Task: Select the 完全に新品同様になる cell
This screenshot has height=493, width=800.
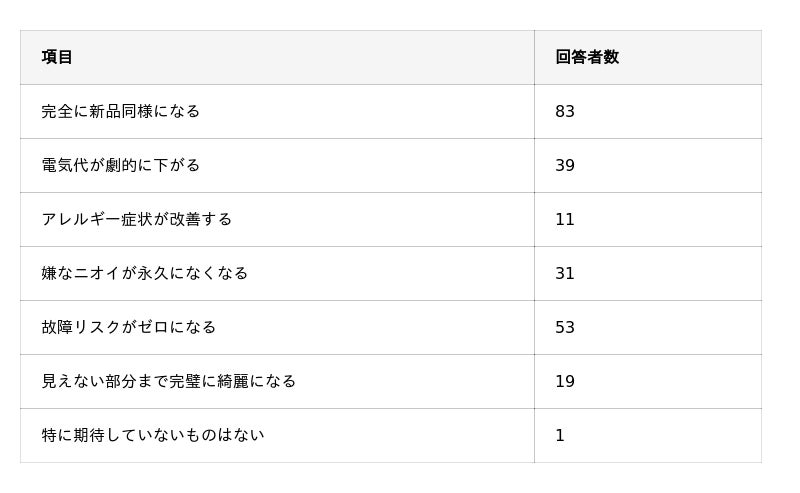Action: (x=121, y=111)
